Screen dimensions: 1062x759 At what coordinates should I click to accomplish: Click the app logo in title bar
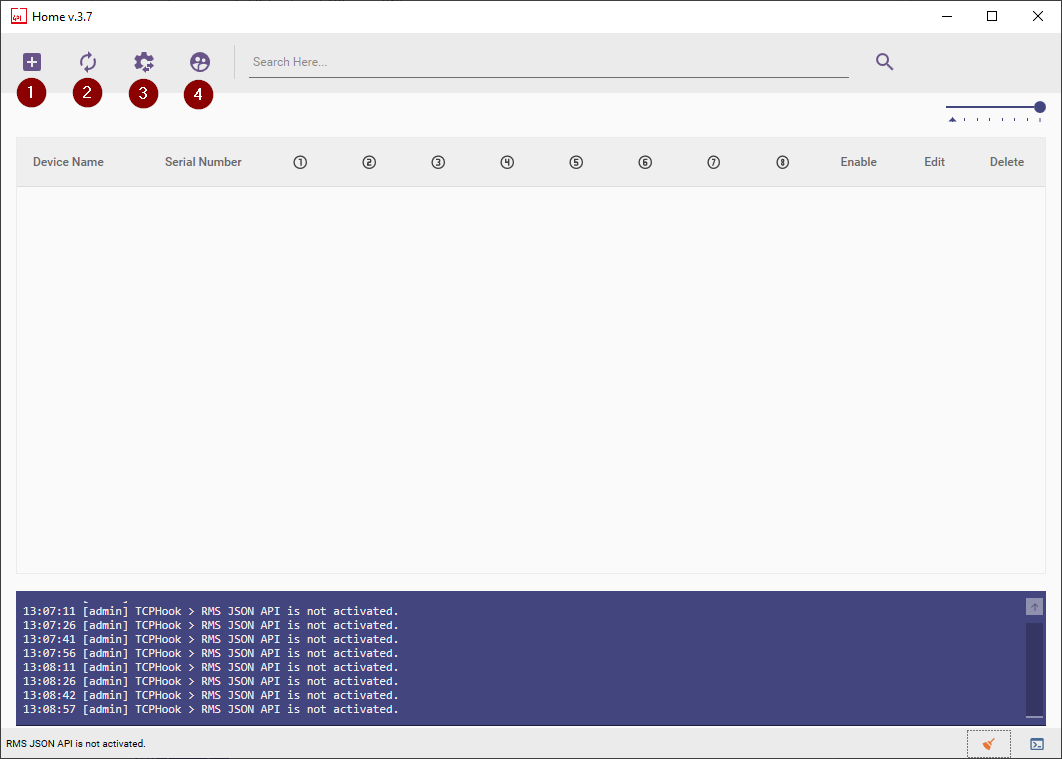[x=18, y=16]
